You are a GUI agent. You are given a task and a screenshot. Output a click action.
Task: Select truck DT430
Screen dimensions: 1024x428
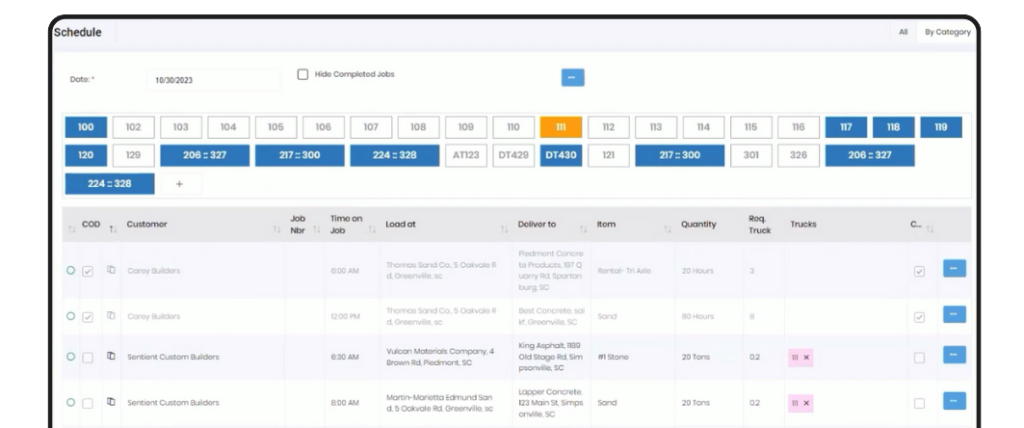[561, 156]
